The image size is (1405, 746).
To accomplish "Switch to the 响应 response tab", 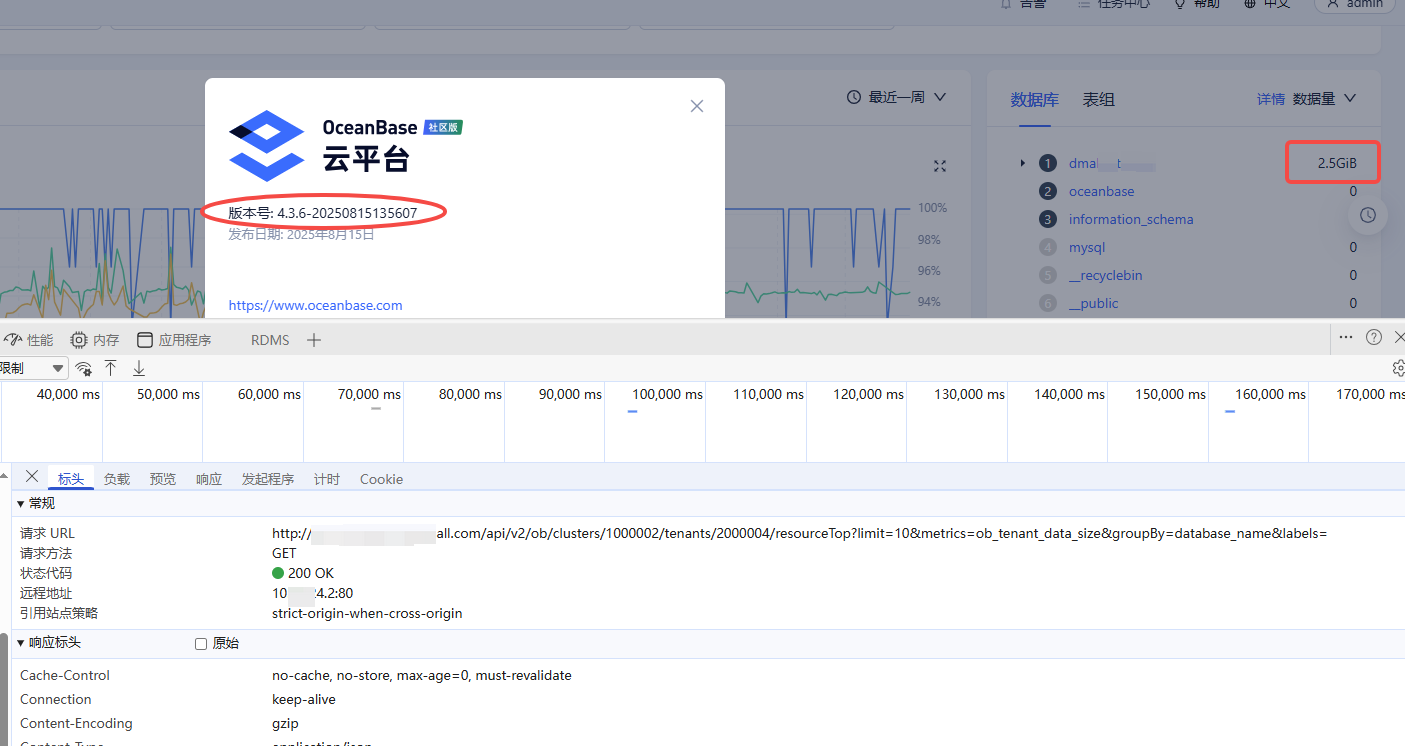I will [209, 479].
